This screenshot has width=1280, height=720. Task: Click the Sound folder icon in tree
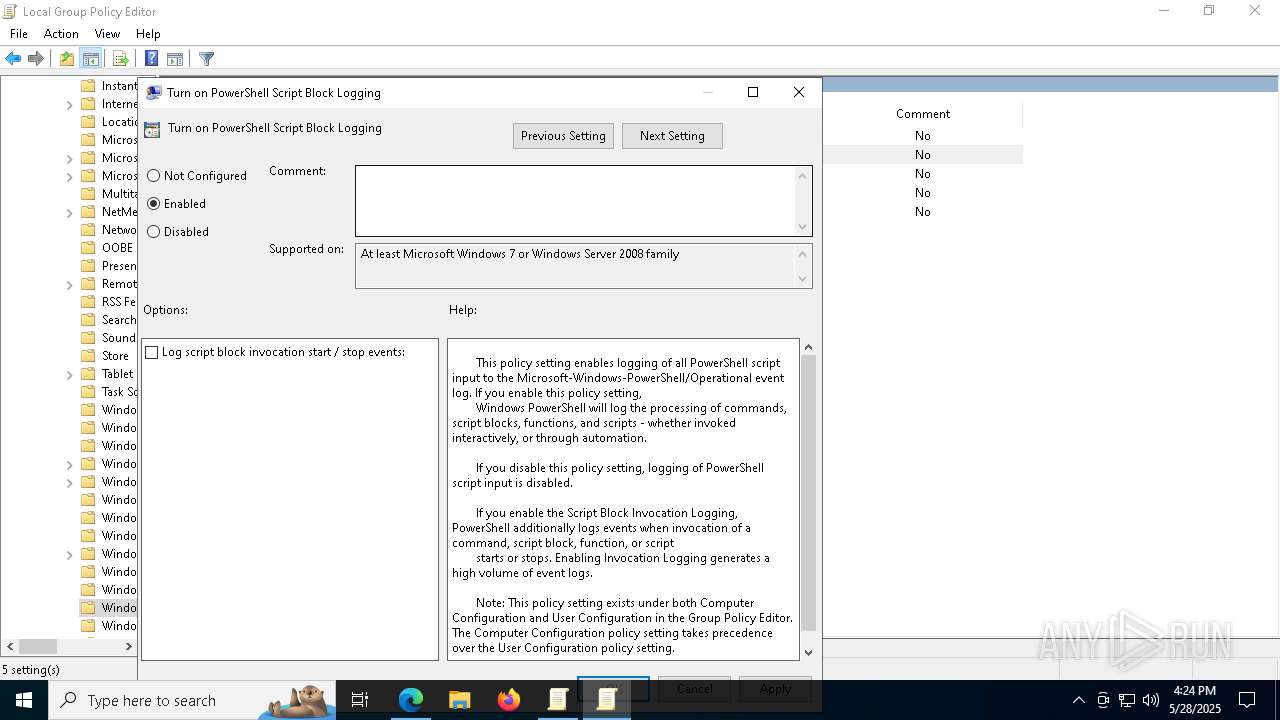click(88, 338)
